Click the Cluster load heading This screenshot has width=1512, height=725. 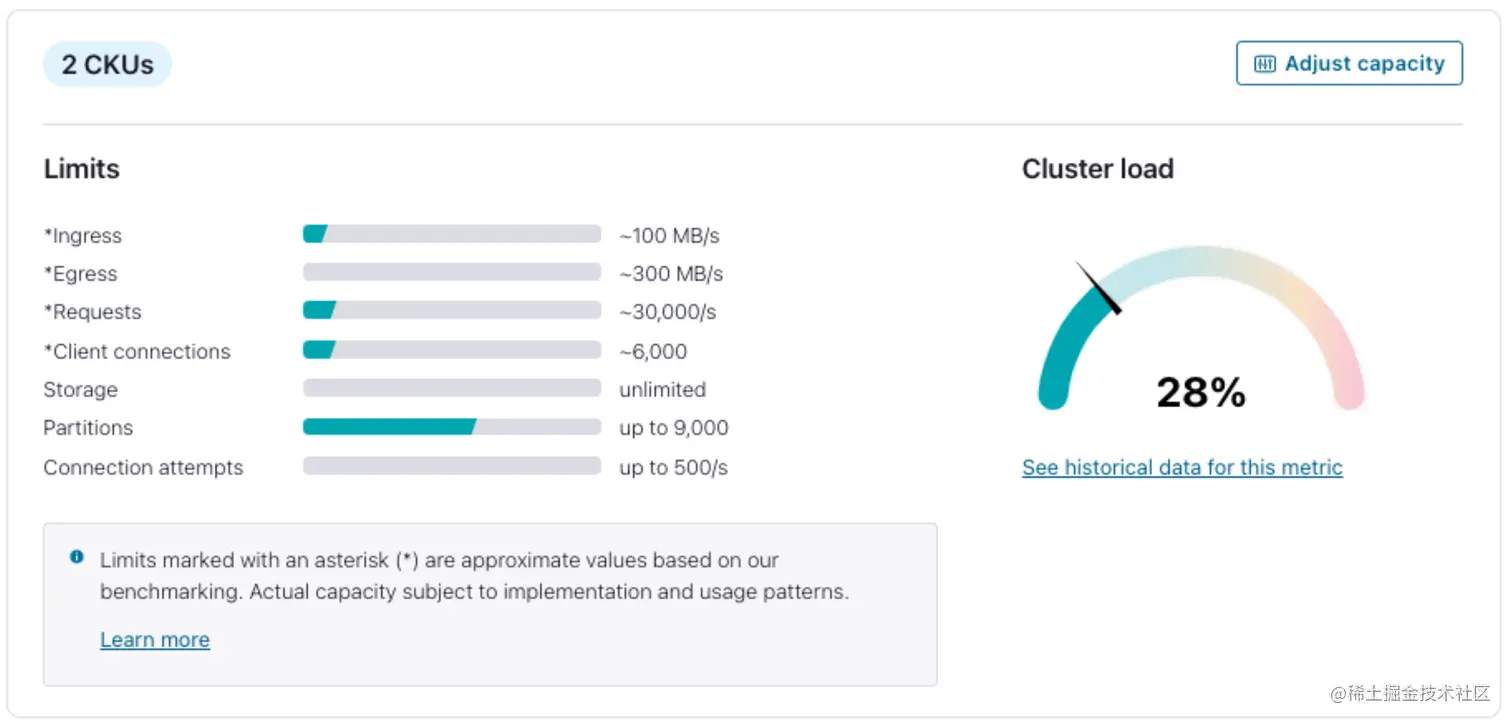pyautogui.click(x=1097, y=168)
